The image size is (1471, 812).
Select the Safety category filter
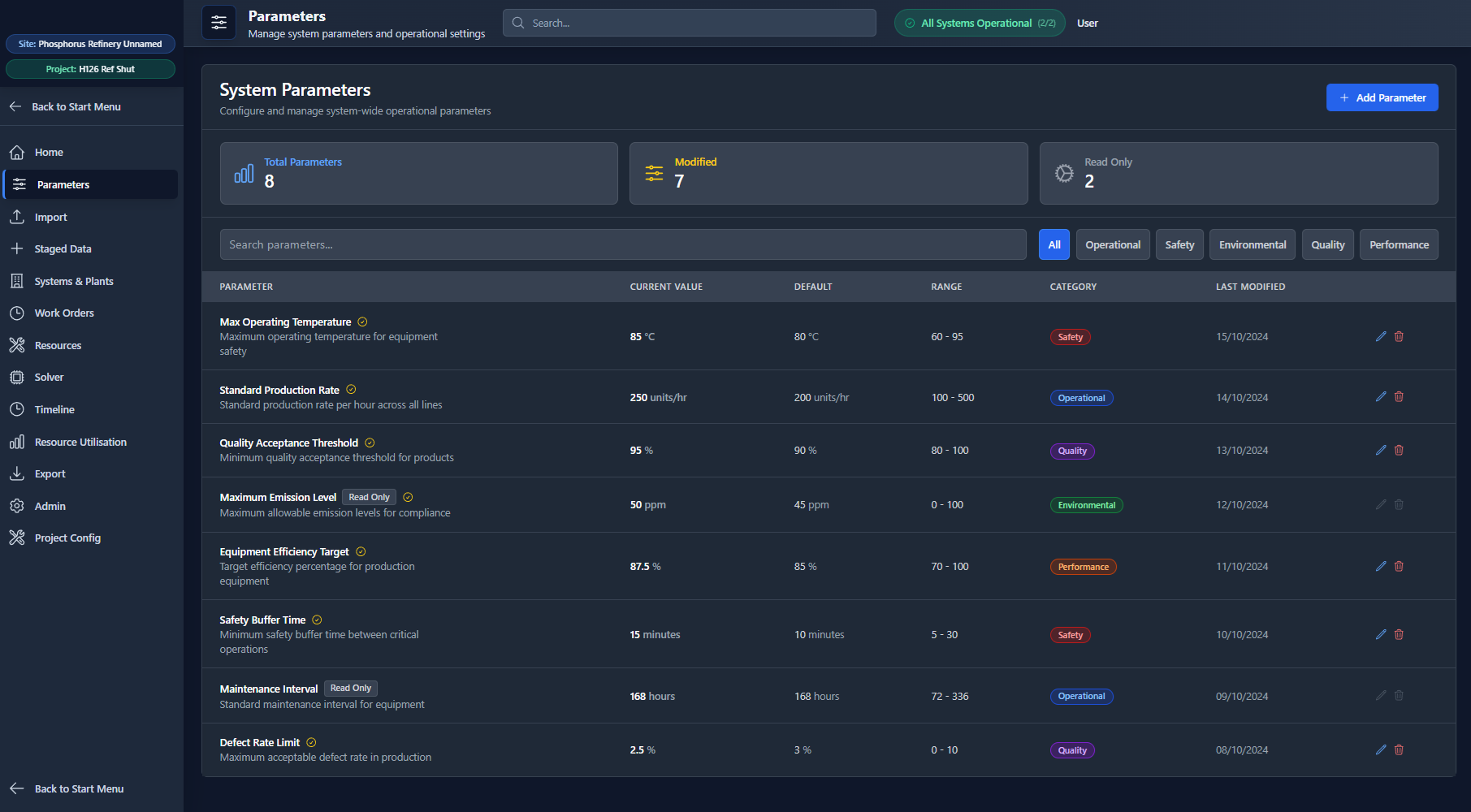[1179, 244]
